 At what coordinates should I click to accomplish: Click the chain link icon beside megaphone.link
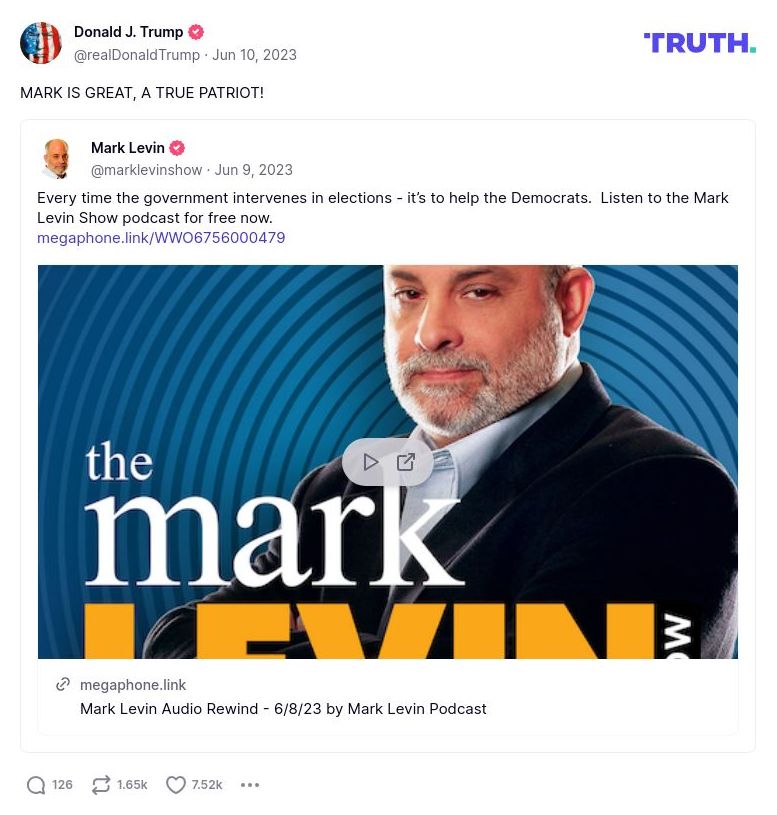coord(63,685)
